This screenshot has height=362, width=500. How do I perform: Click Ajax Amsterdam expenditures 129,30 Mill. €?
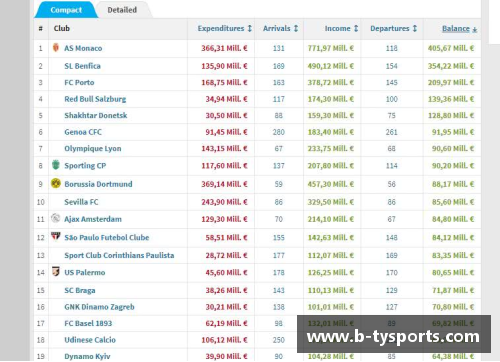pyautogui.click(x=224, y=219)
